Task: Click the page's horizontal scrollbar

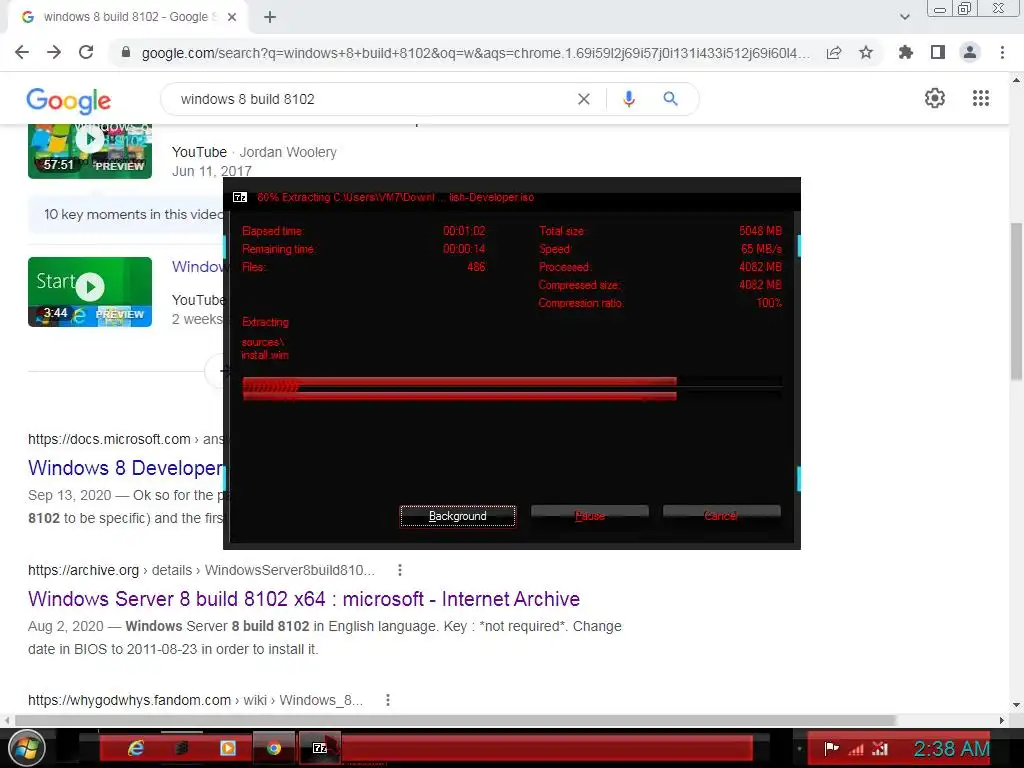Action: tap(455, 720)
